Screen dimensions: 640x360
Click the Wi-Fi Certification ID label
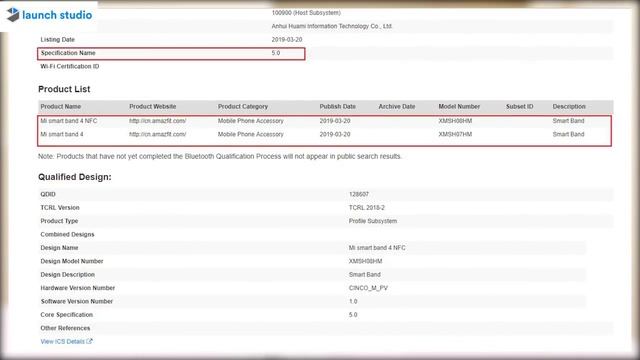coord(69,67)
